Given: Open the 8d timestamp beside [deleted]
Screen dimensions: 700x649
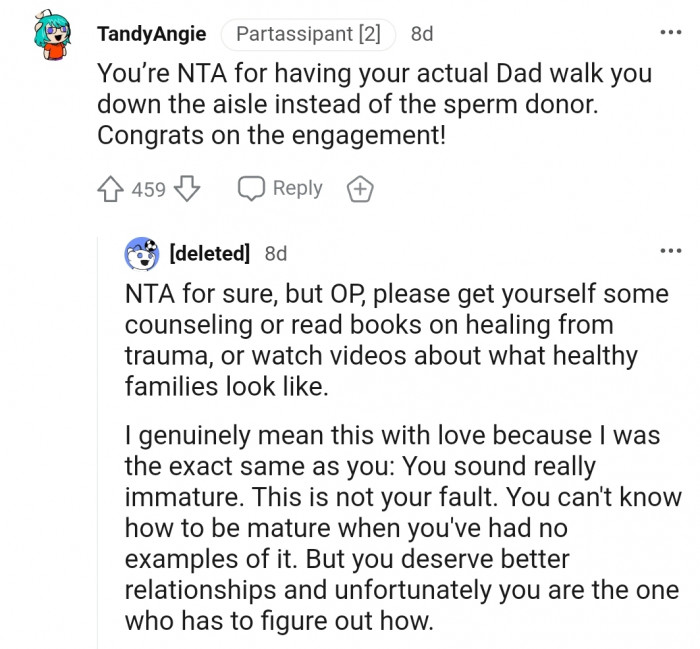Looking at the screenshot, I should coord(275,254).
